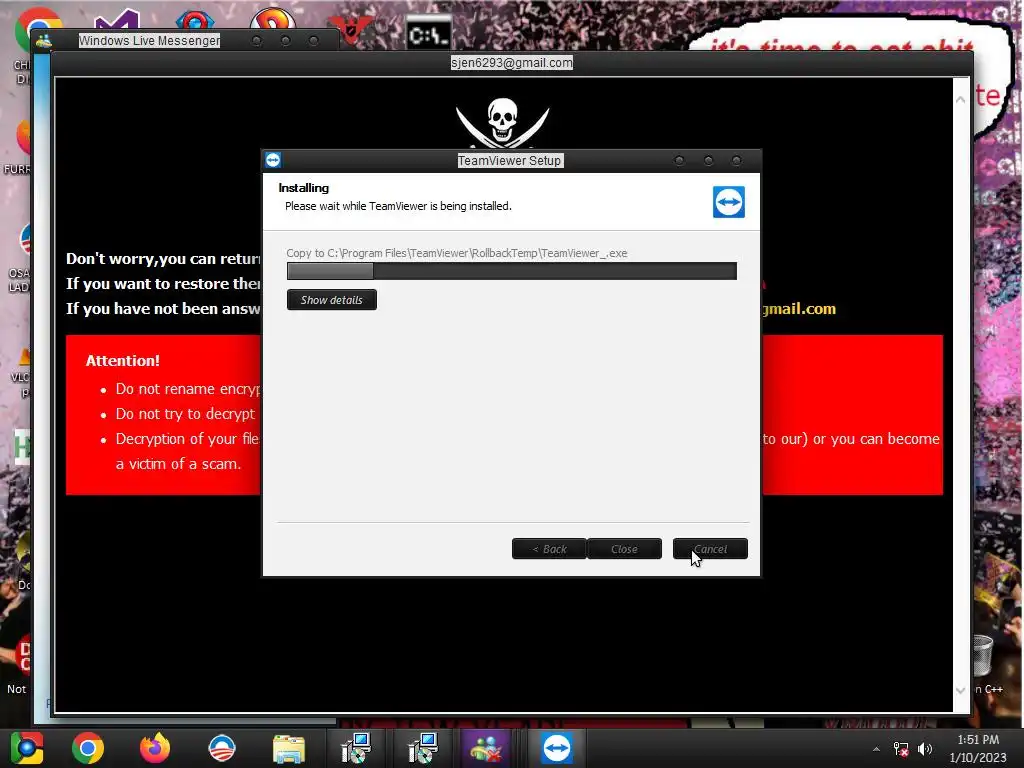Click the ransom note scrollbar down arrow
This screenshot has height=768, width=1024.
960,690
